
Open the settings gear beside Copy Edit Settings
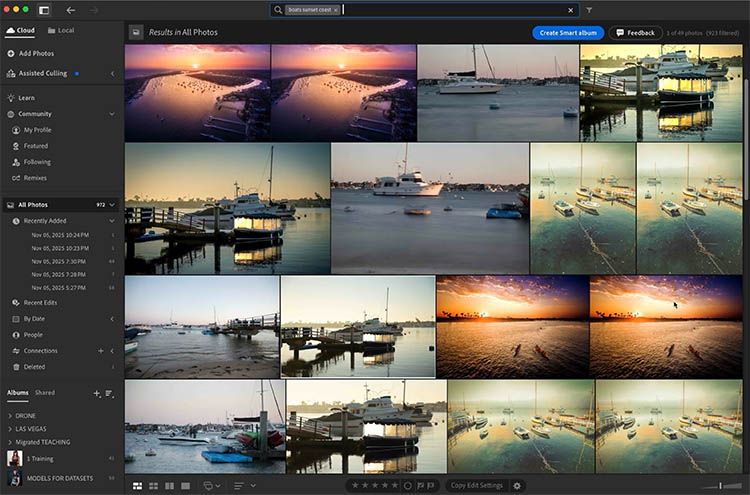pyautogui.click(x=517, y=485)
